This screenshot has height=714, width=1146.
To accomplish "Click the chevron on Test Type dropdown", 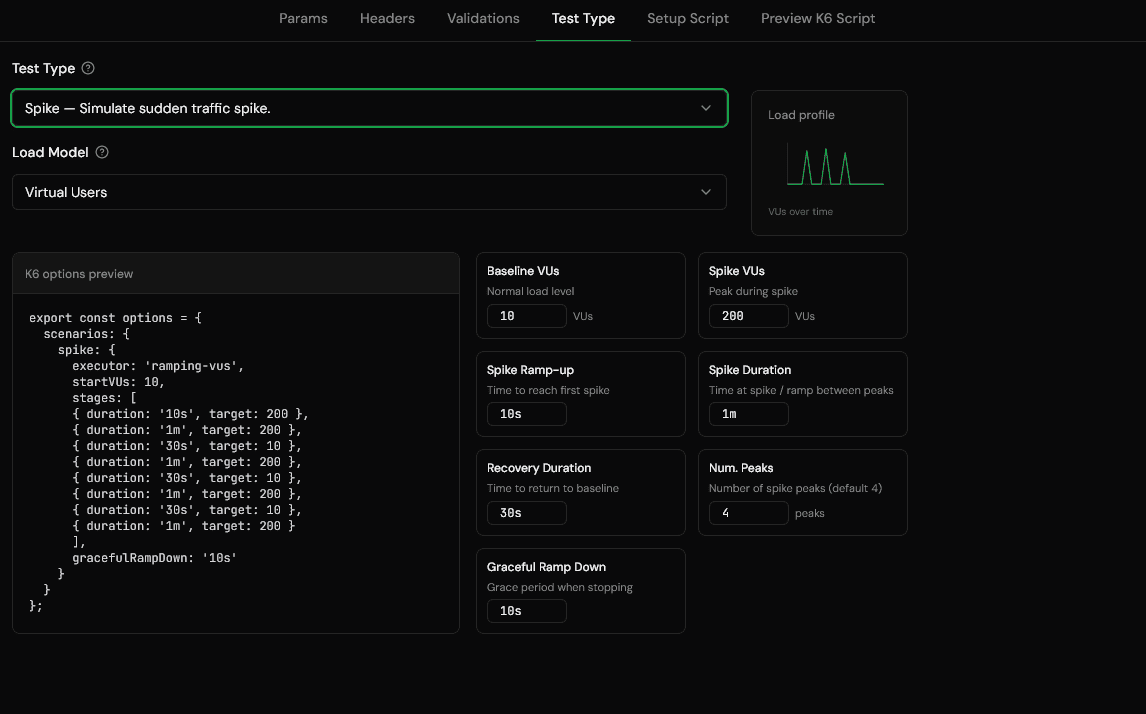I will 706,108.
